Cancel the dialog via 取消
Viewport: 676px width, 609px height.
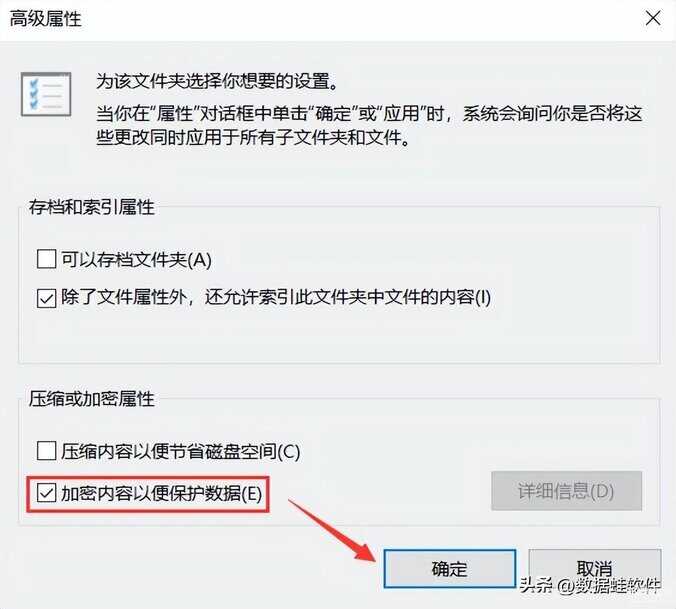point(595,568)
